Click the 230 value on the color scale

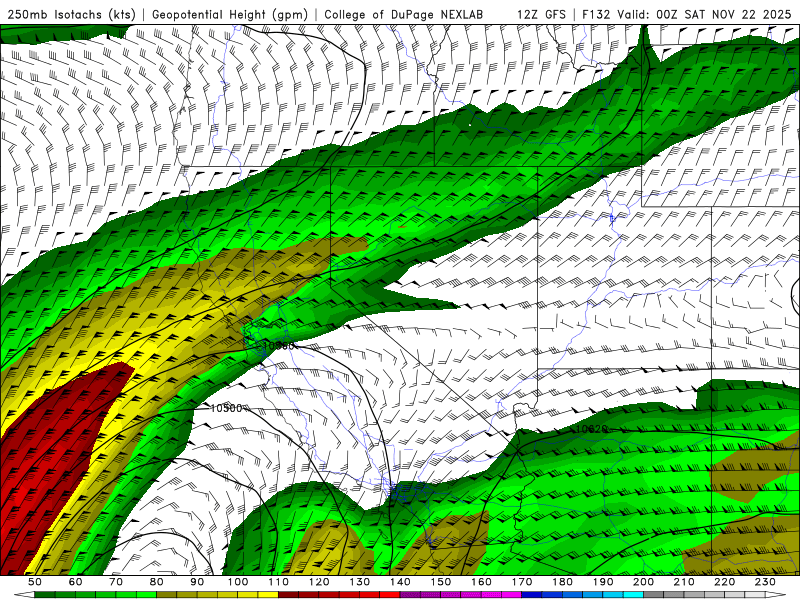point(765,582)
